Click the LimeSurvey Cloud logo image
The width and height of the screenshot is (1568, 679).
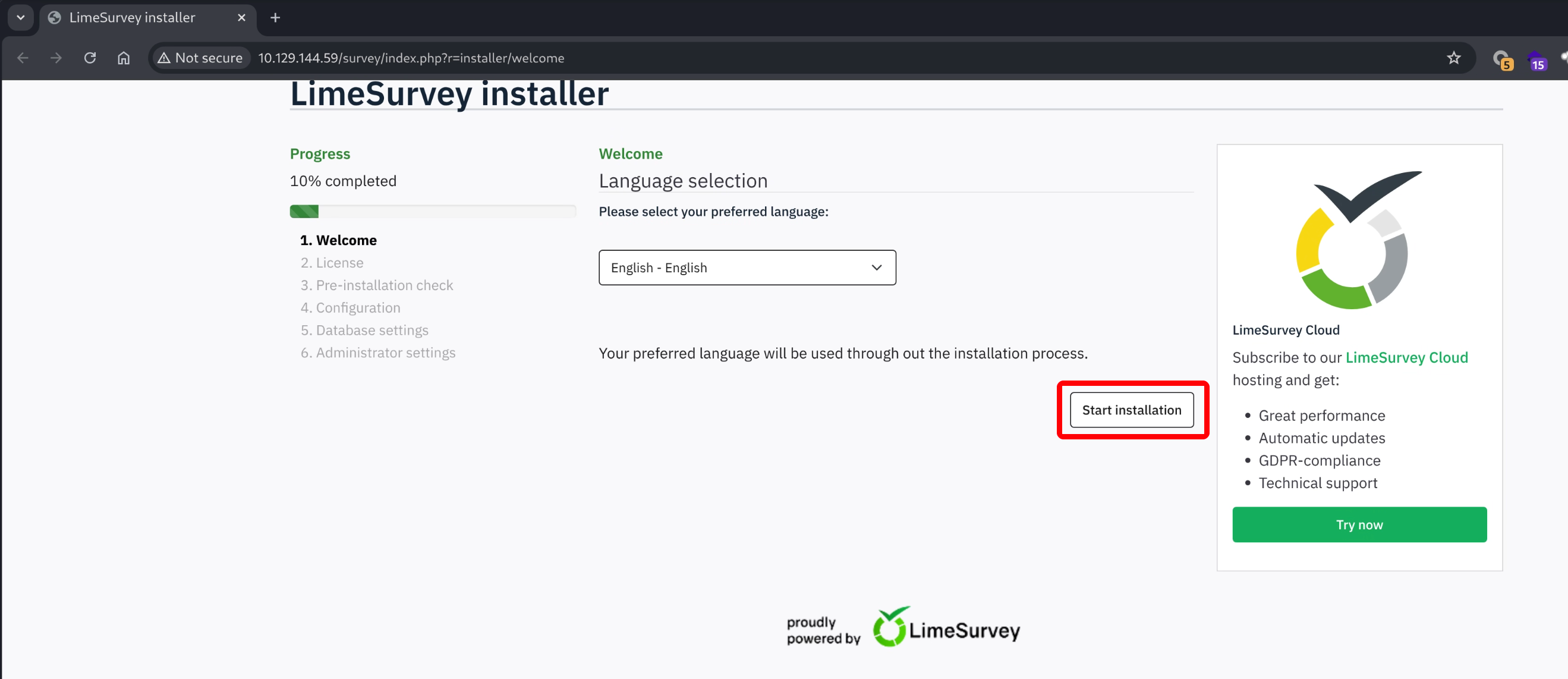click(x=1359, y=240)
